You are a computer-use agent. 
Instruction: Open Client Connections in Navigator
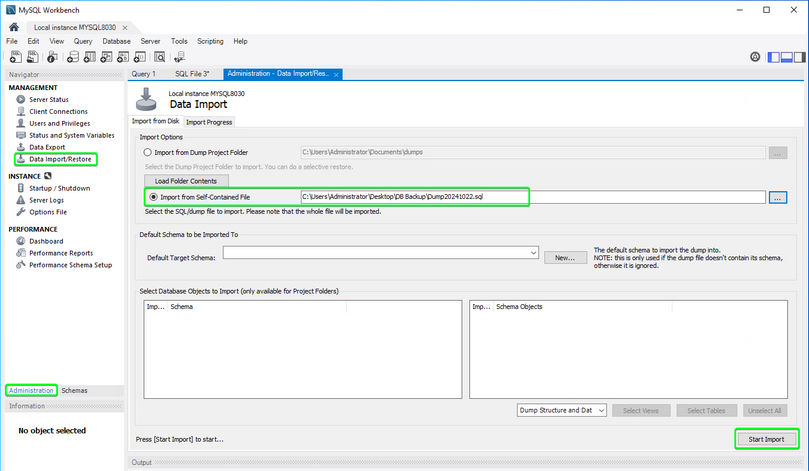(x=58, y=111)
